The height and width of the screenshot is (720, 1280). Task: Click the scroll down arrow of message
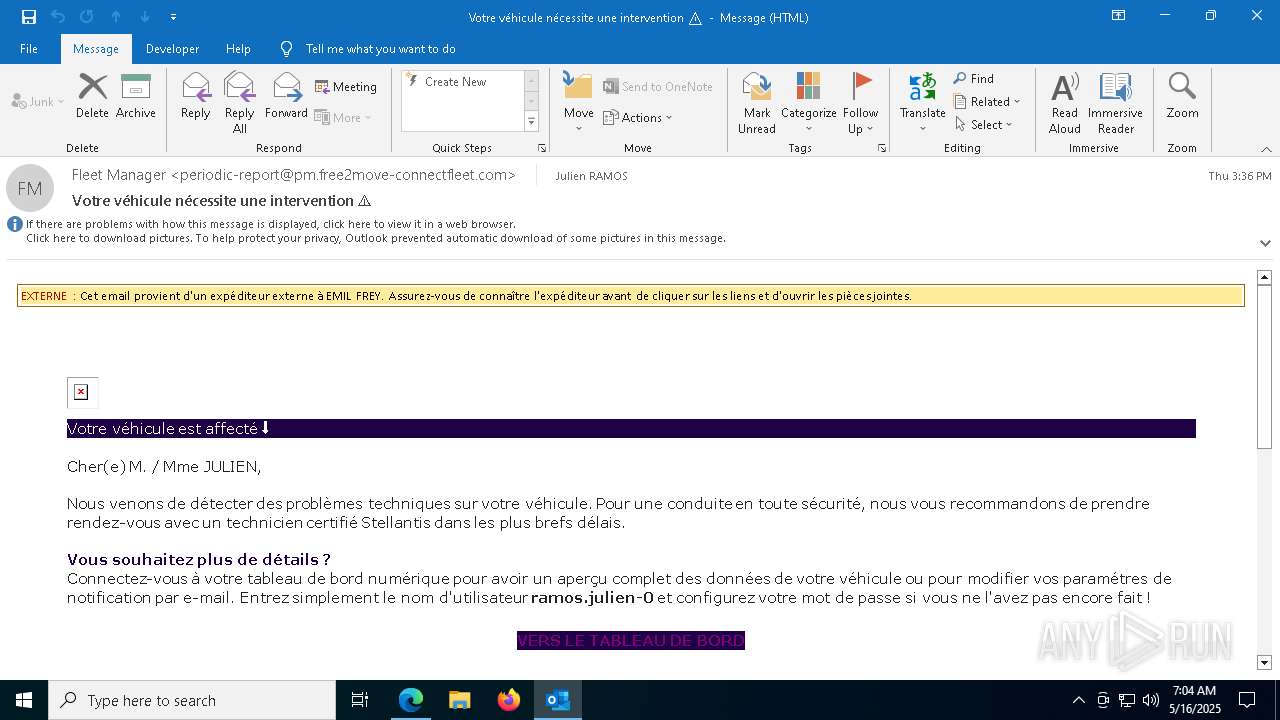click(1264, 662)
